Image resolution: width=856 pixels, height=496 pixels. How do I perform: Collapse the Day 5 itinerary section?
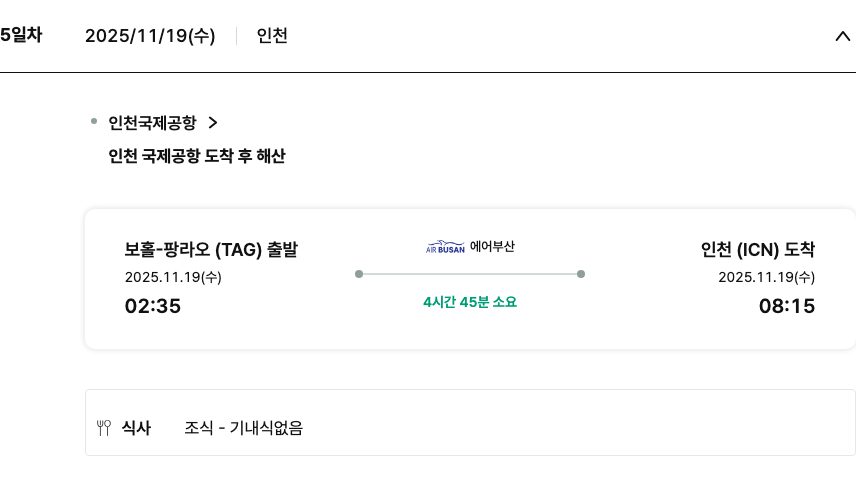841,36
